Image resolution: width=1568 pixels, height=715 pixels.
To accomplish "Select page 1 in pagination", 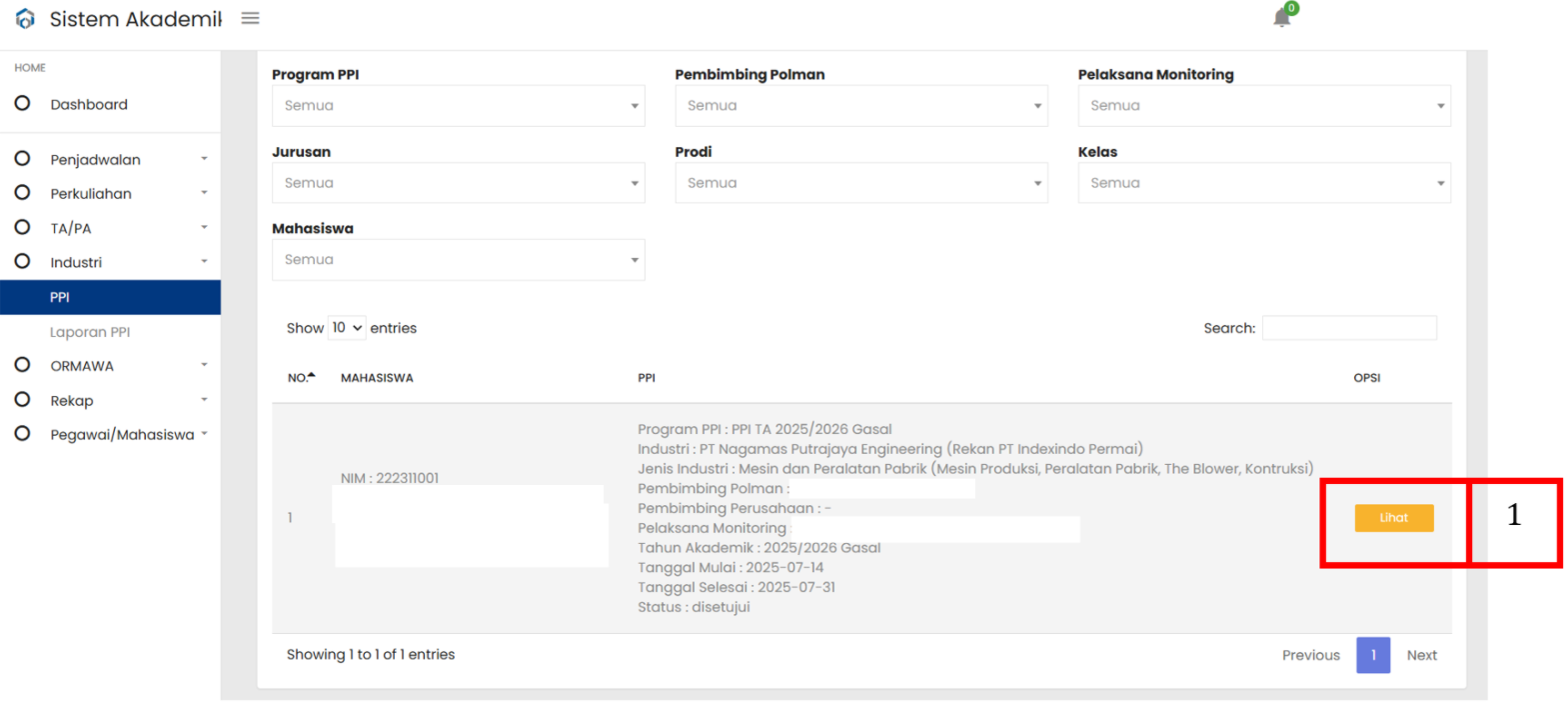I will click(x=1373, y=655).
